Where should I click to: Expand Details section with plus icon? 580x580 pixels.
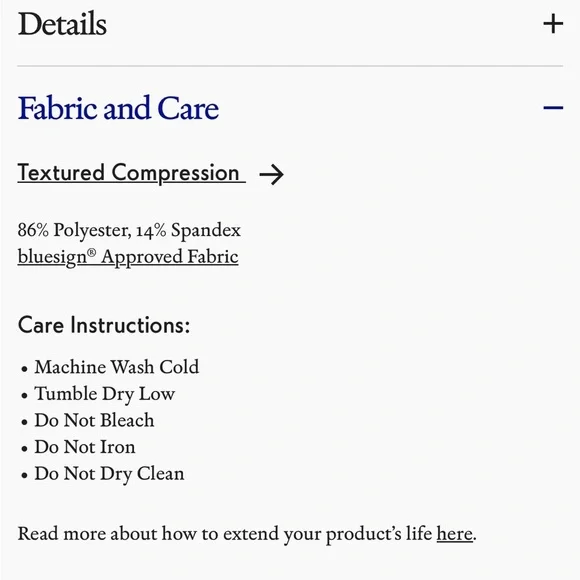553,24
